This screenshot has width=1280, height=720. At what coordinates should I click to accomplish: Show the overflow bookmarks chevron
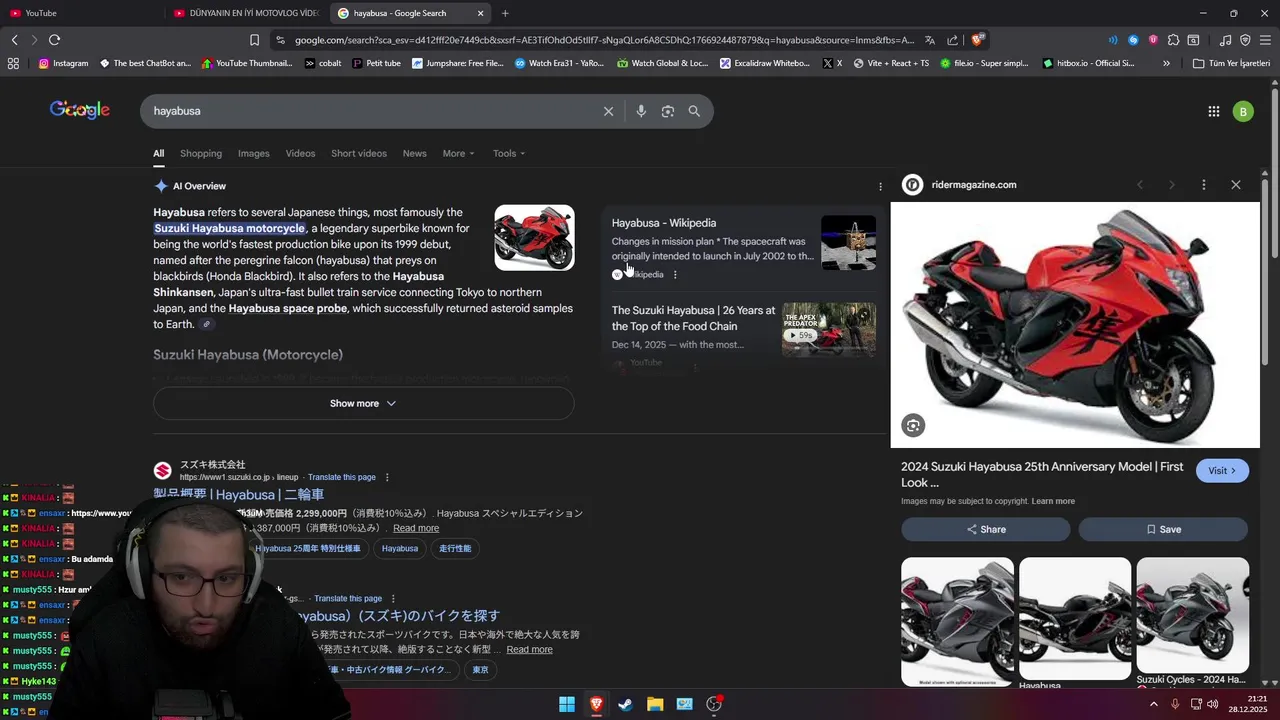pos(1166,63)
